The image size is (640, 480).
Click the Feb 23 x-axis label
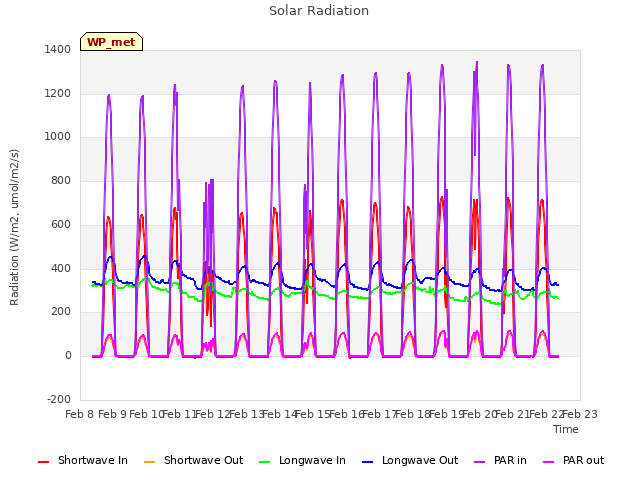click(x=580, y=414)
